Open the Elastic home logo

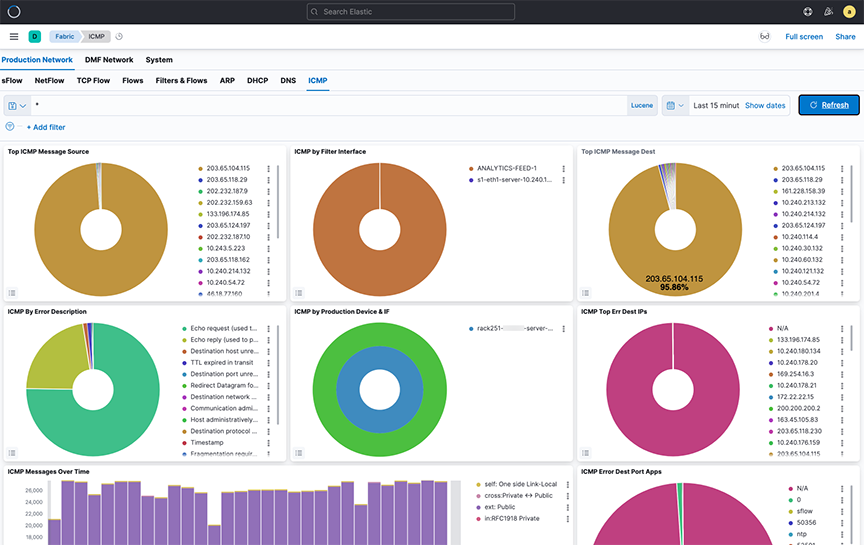coord(14,12)
